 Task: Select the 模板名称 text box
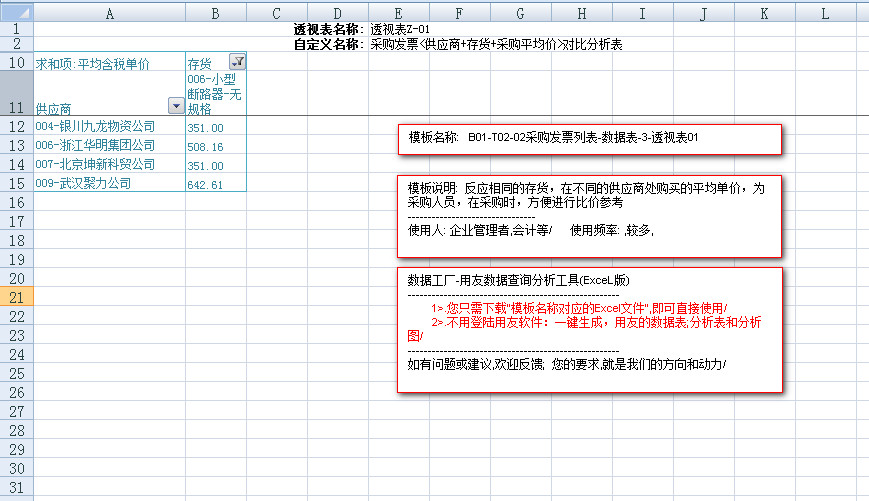589,139
